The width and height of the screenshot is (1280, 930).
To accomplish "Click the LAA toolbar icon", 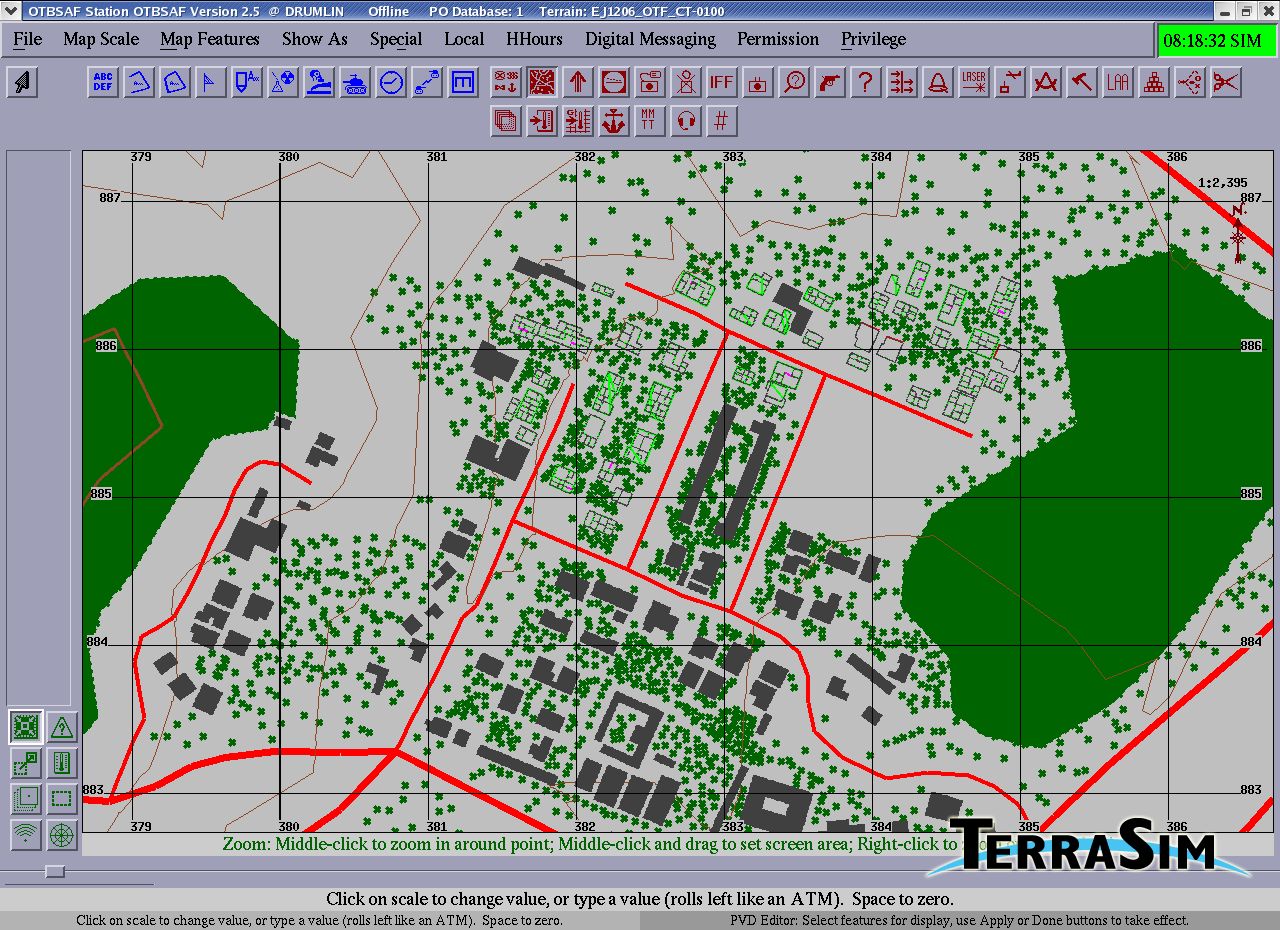I will 1118,82.
